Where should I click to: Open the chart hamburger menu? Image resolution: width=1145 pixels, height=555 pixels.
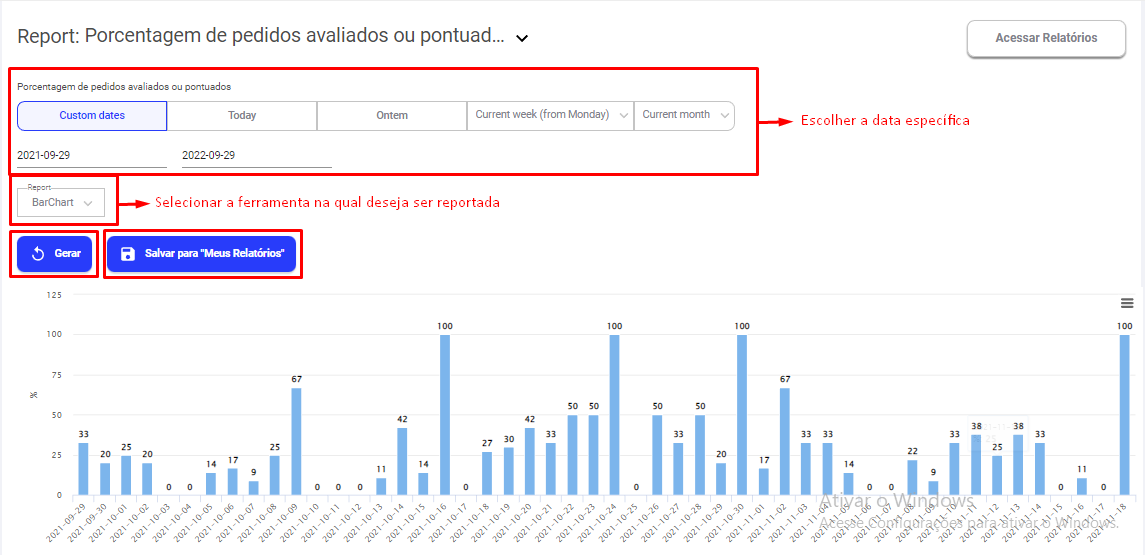tap(1127, 303)
